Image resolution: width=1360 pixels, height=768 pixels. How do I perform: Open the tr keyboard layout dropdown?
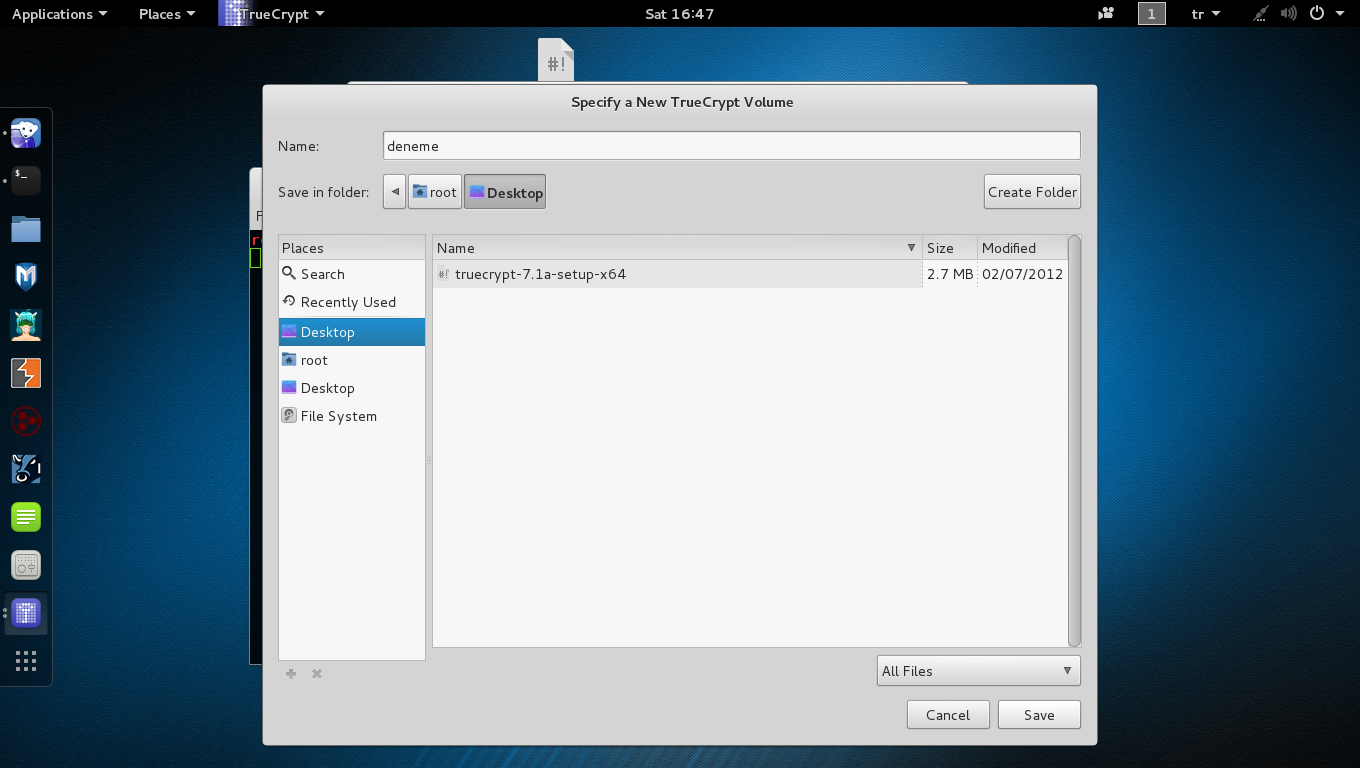coord(1205,14)
